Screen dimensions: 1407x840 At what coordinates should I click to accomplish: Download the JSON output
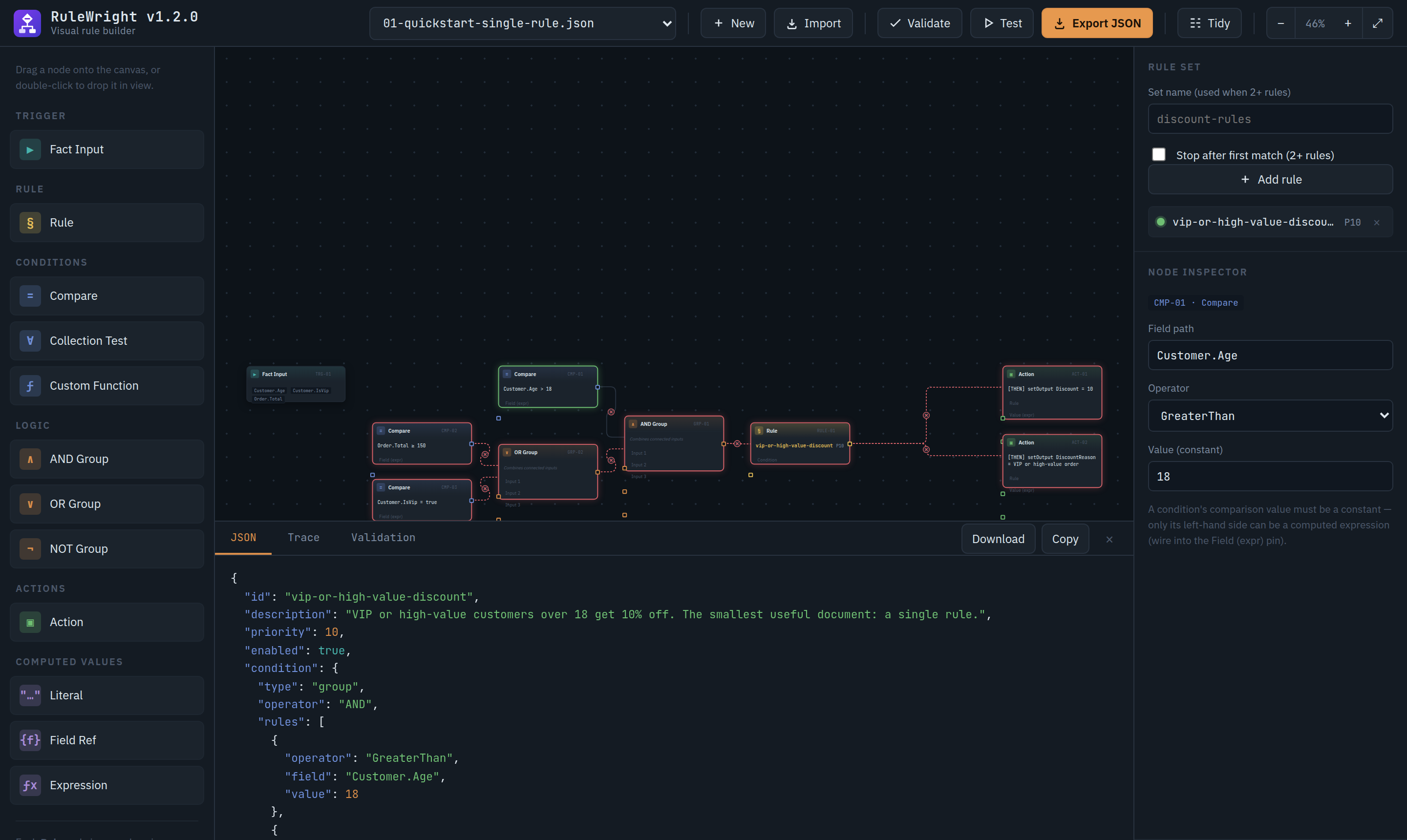coord(998,540)
